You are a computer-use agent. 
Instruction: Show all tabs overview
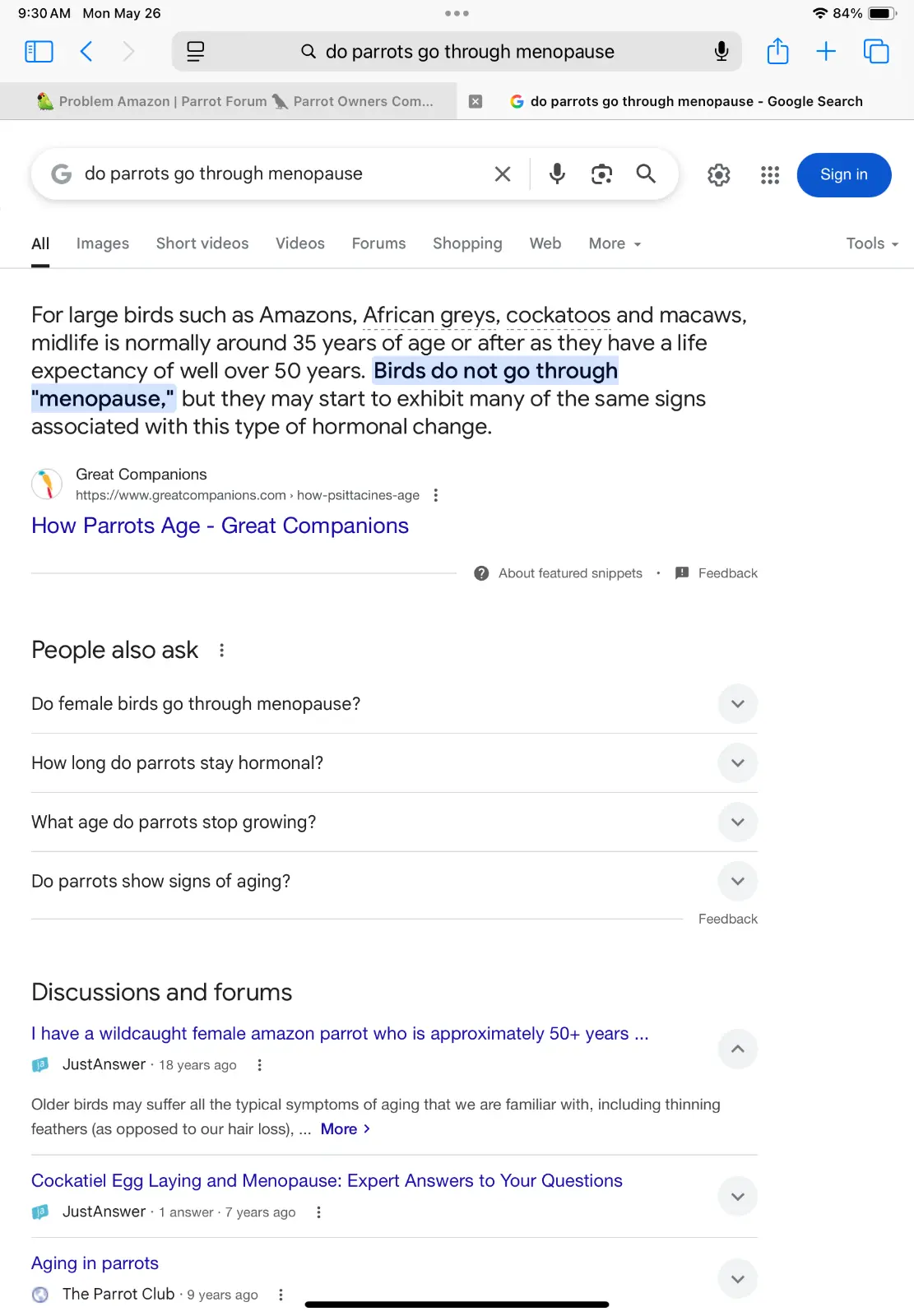(875, 52)
